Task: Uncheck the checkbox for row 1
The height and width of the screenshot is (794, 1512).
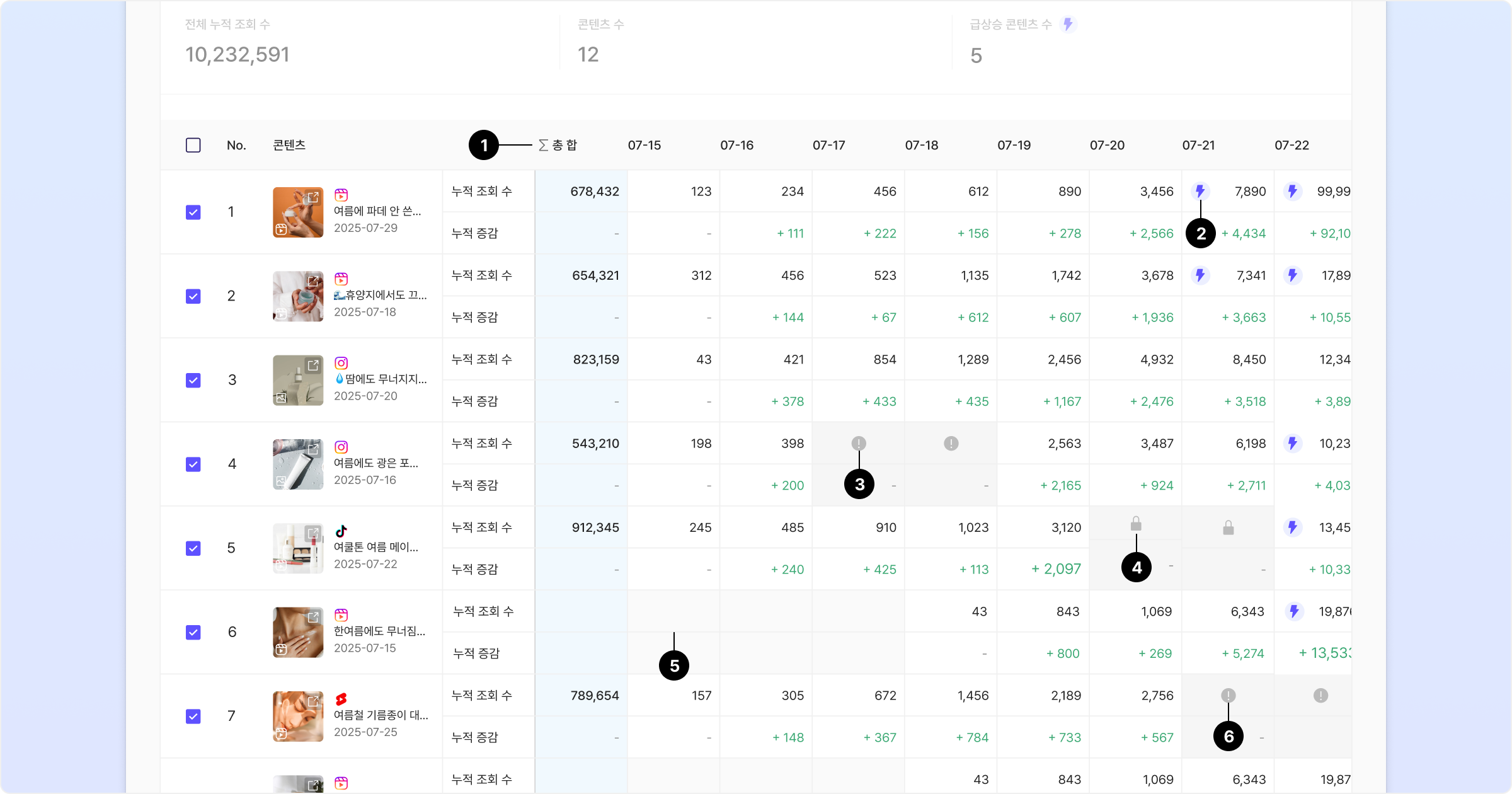Action: coord(193,212)
